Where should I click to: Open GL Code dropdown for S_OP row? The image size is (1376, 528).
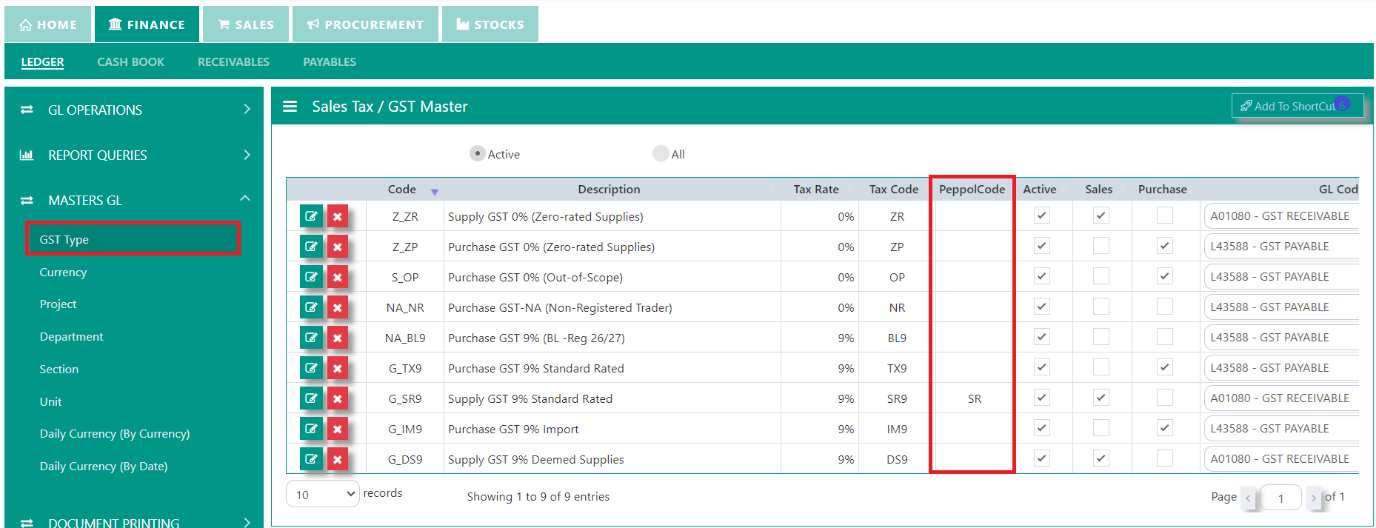[x=1281, y=277]
